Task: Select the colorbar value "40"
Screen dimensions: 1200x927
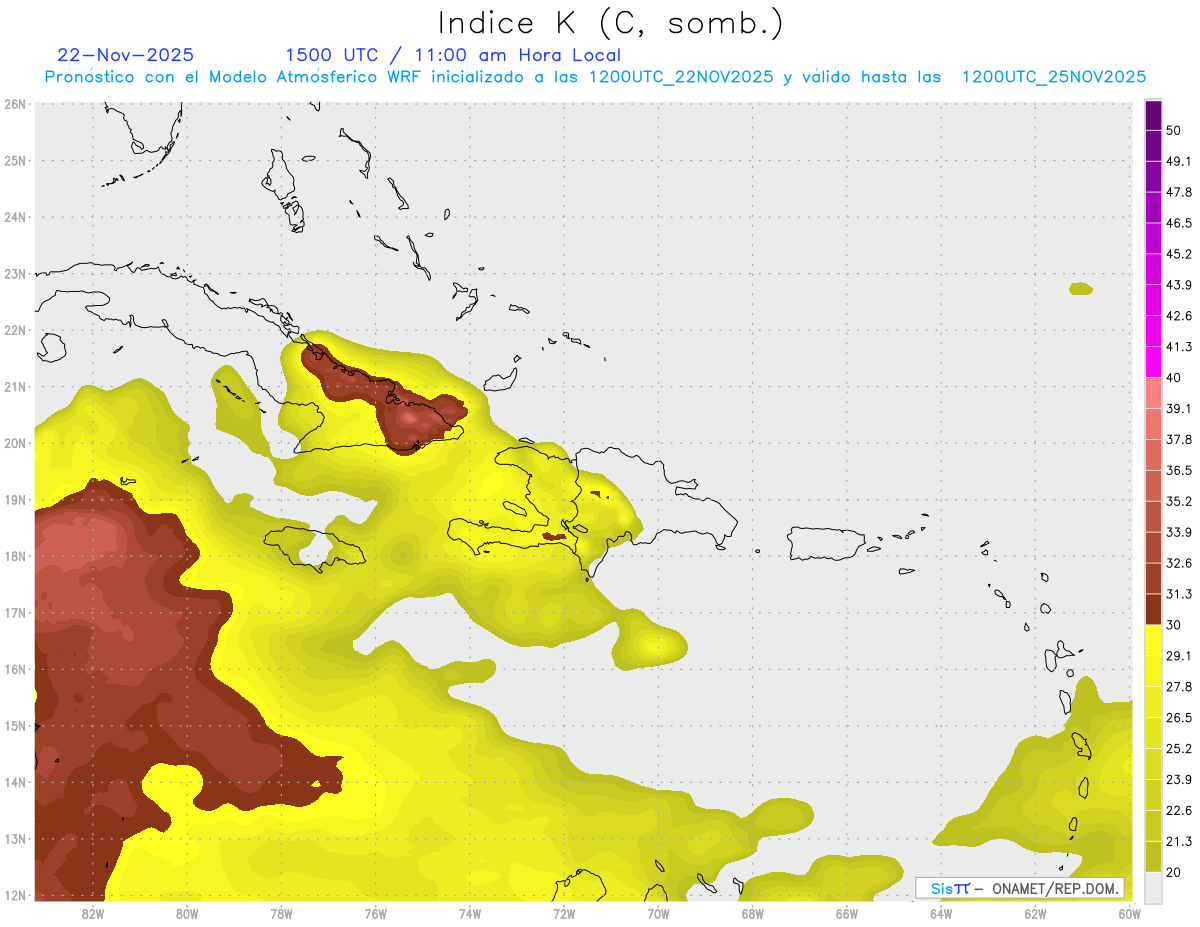Action: tap(1173, 378)
